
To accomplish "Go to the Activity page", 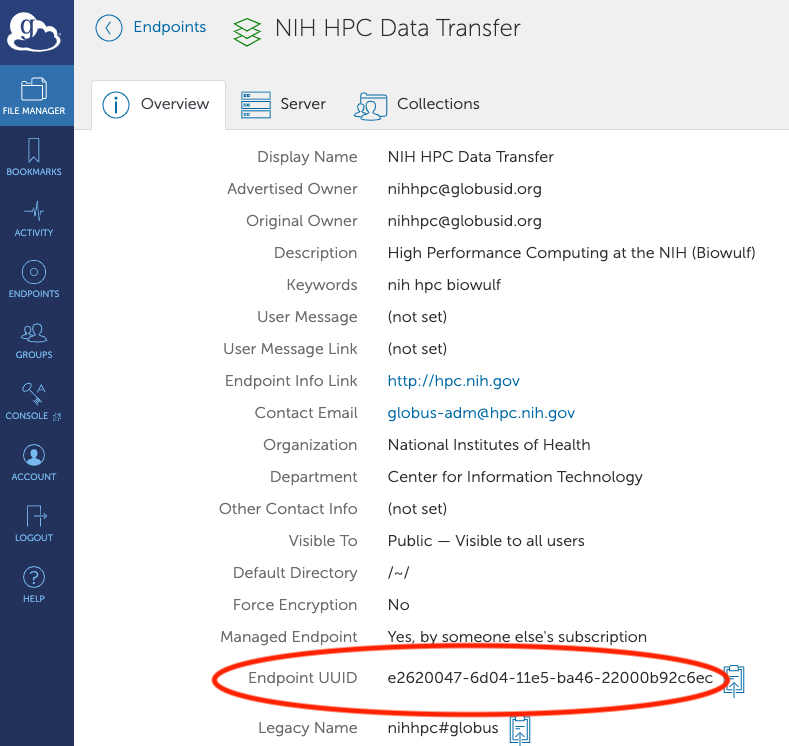I will click(x=34, y=219).
